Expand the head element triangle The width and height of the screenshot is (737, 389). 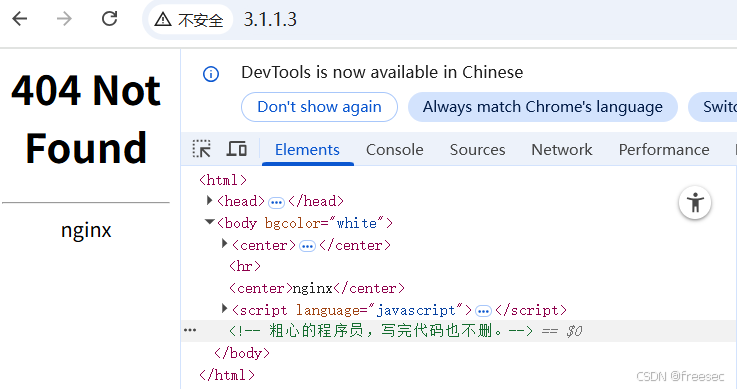(210, 201)
